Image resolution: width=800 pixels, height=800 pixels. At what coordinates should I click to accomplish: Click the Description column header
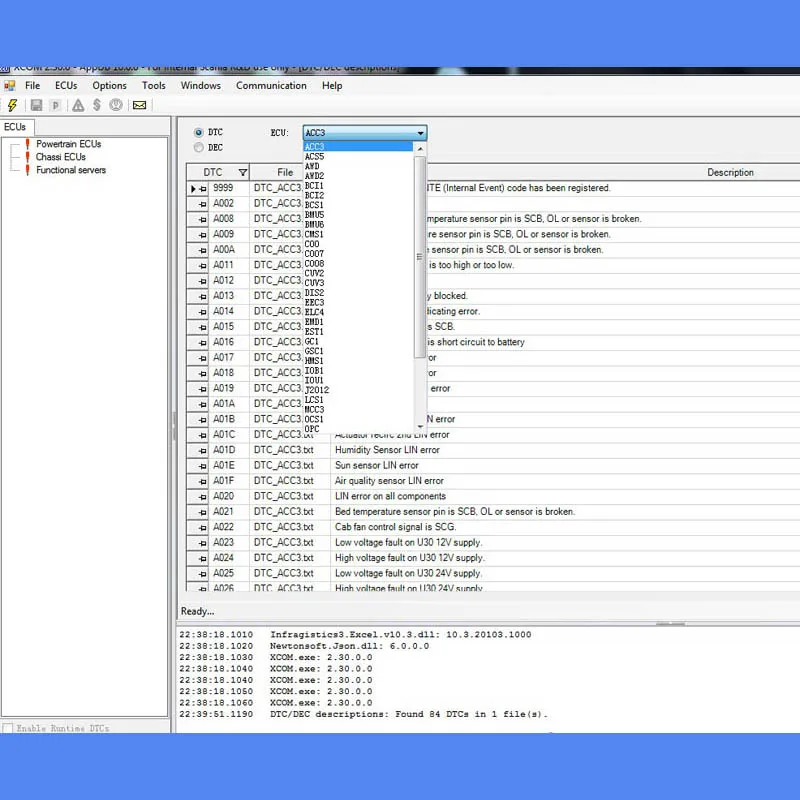coord(730,172)
